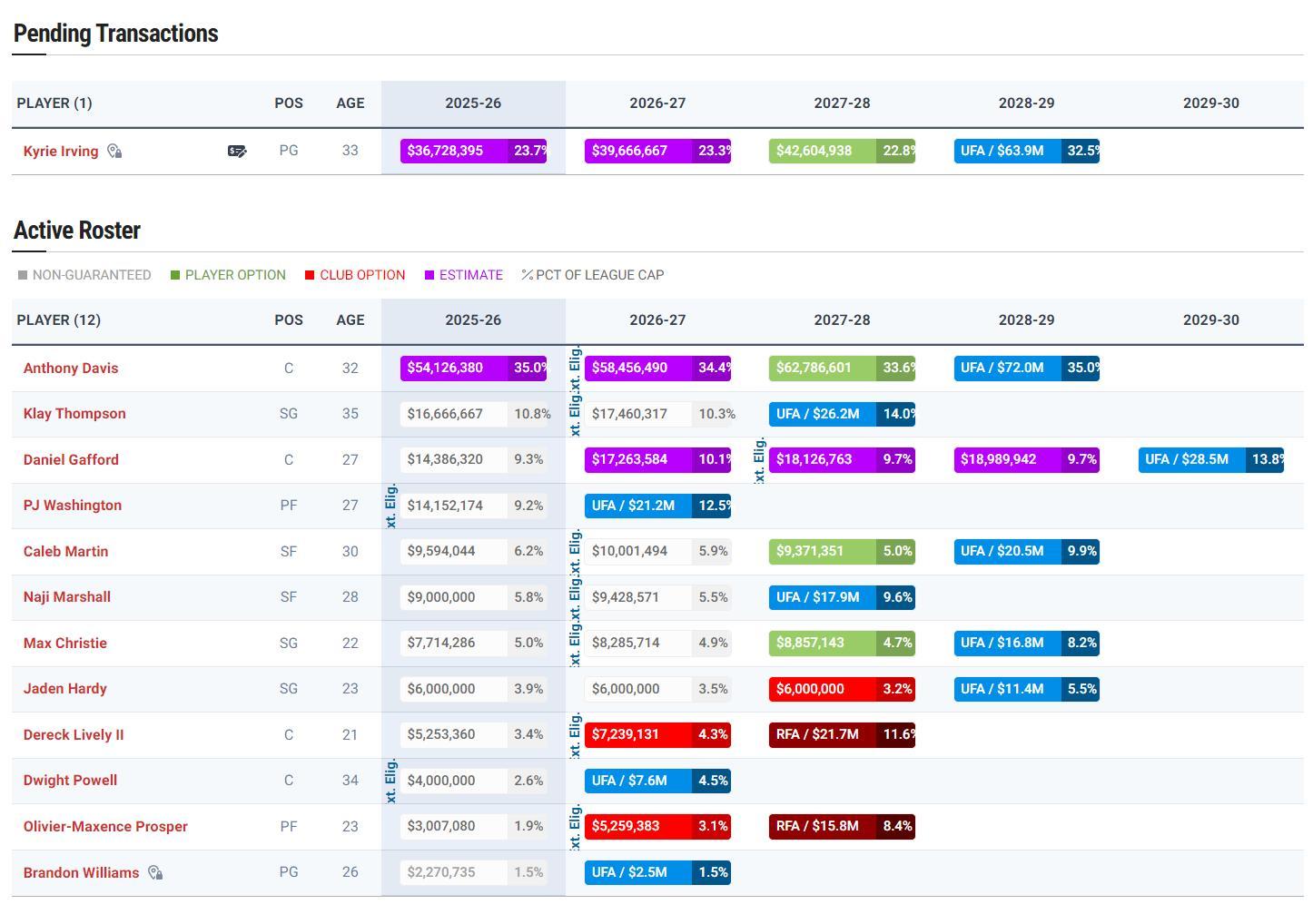Open Olivier-Maxence Prosper's profile link
This screenshot has height=924, width=1313.
point(105,827)
